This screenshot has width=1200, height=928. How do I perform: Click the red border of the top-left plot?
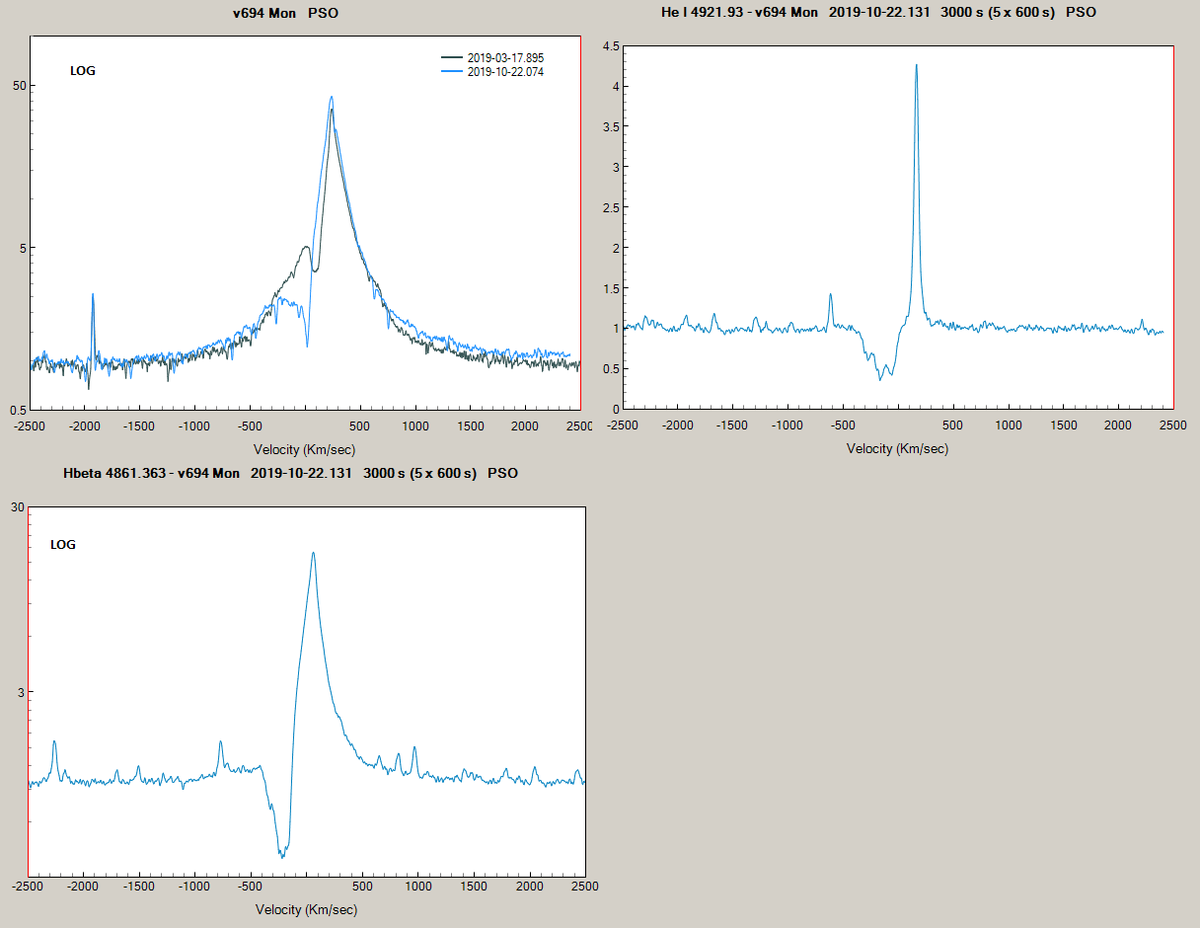pyautogui.click(x=580, y=220)
